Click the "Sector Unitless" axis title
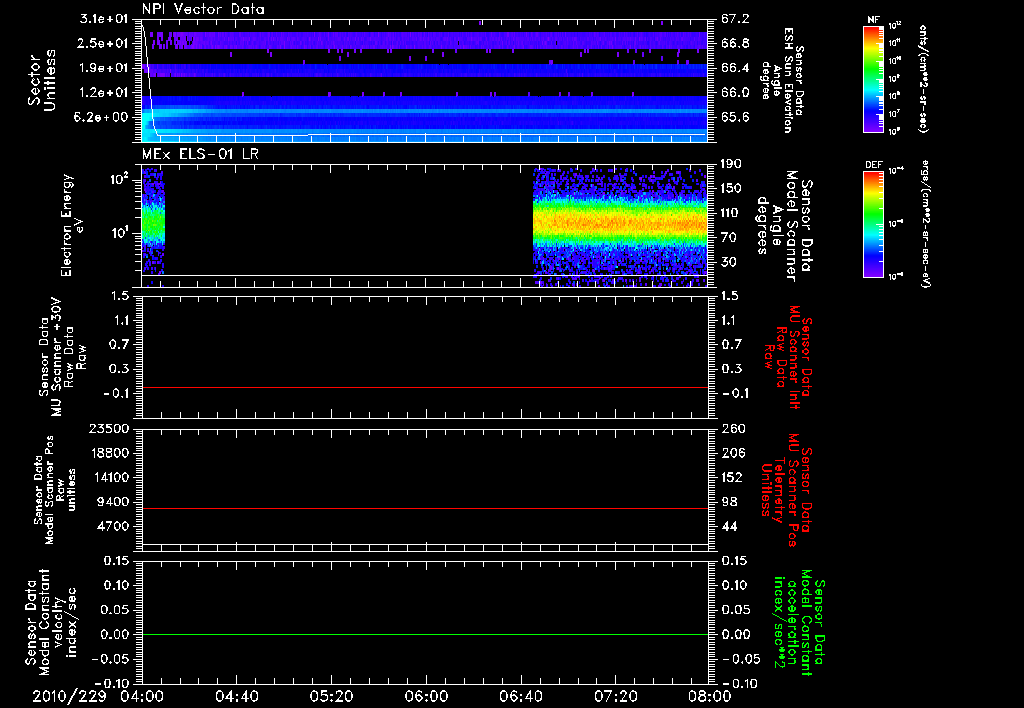The height and width of the screenshot is (708, 1024). [x=42, y=80]
